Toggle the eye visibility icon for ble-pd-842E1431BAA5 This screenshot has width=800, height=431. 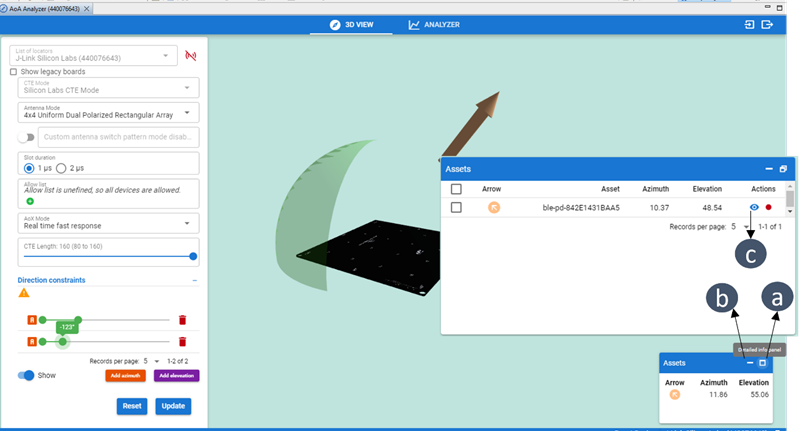(754, 207)
